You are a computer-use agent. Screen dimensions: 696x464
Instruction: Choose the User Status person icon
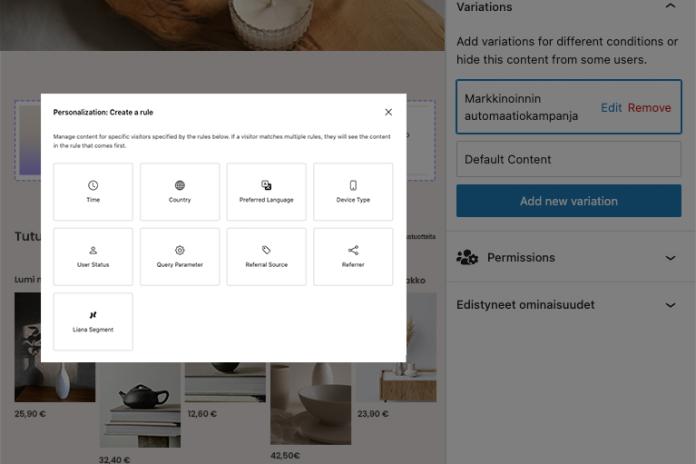[93, 250]
